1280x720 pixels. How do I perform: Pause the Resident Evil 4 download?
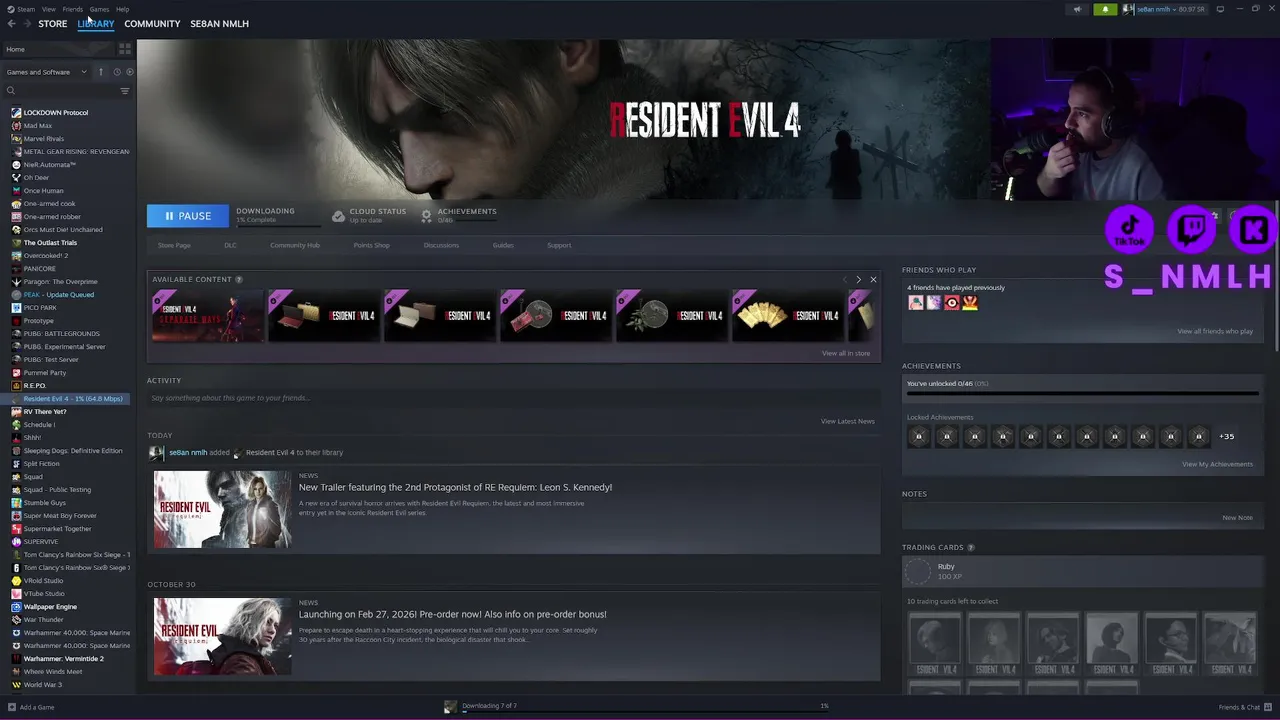tap(188, 216)
